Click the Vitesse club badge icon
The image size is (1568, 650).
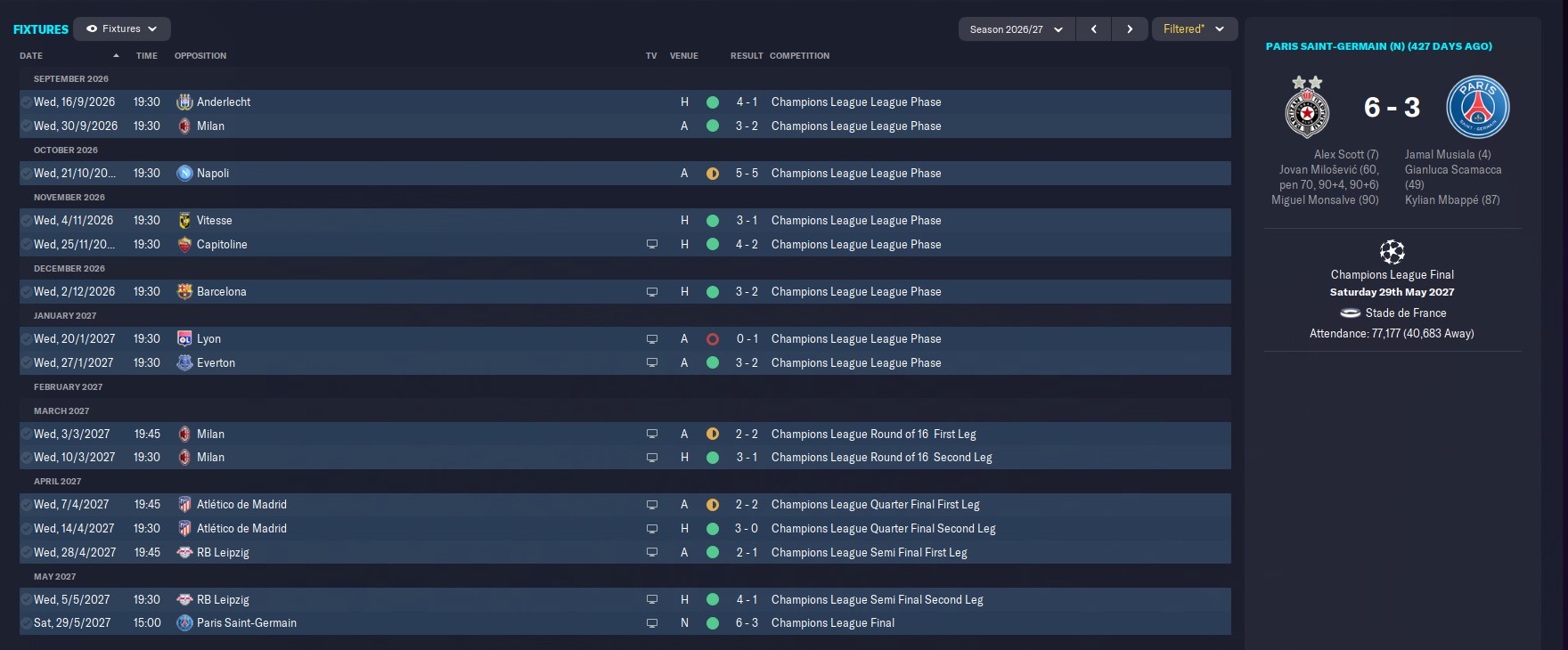[184, 221]
